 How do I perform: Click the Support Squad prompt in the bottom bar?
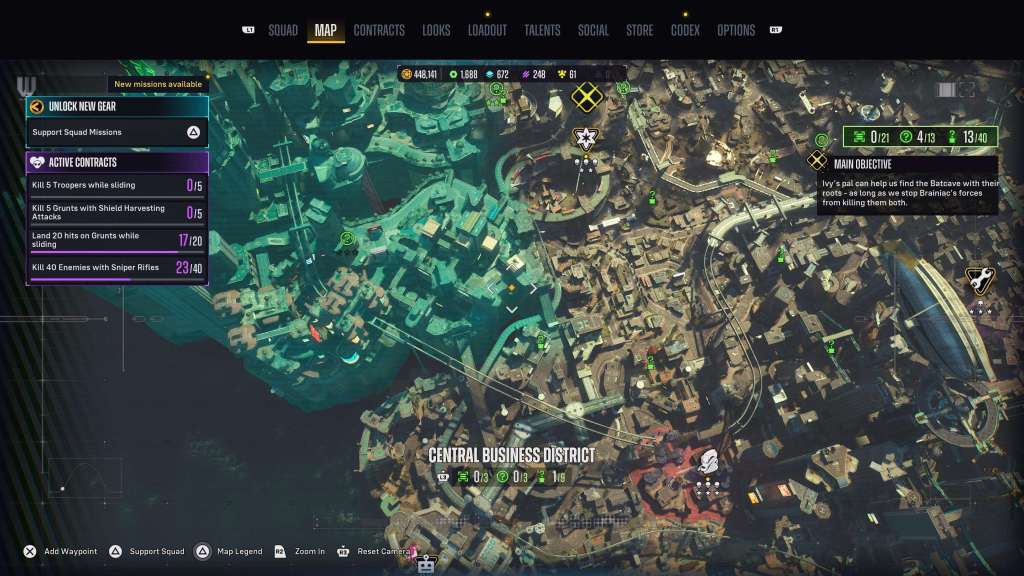(x=146, y=551)
